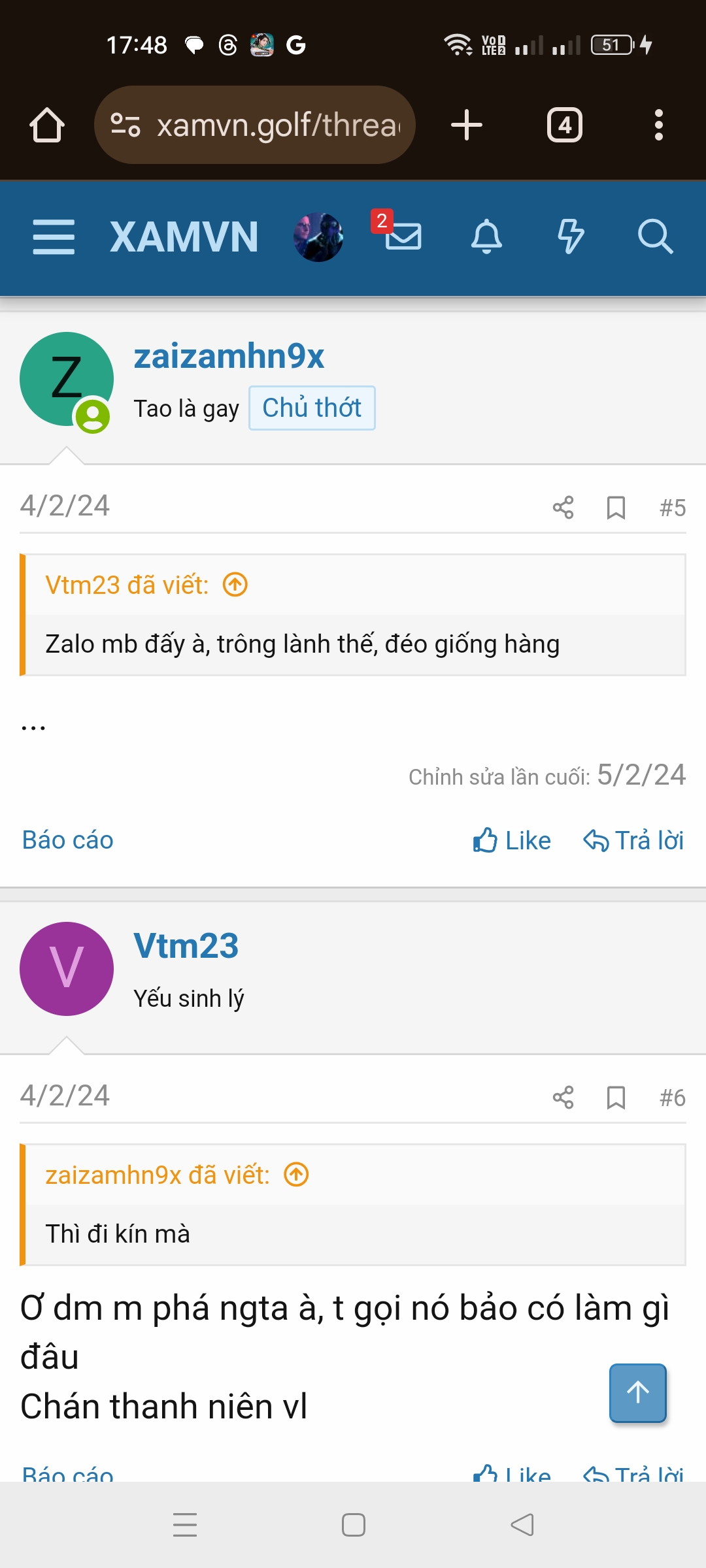Tap the scroll-to-top arrow button

coord(638,1393)
